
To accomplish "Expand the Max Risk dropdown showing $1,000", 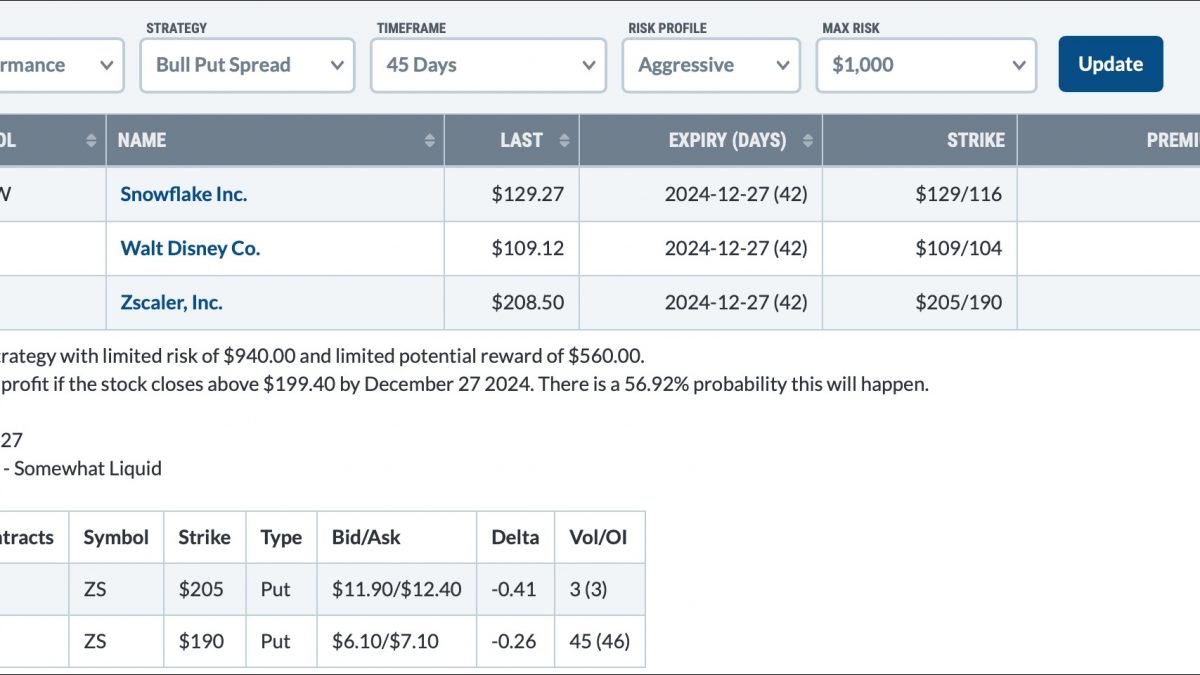I will point(926,65).
